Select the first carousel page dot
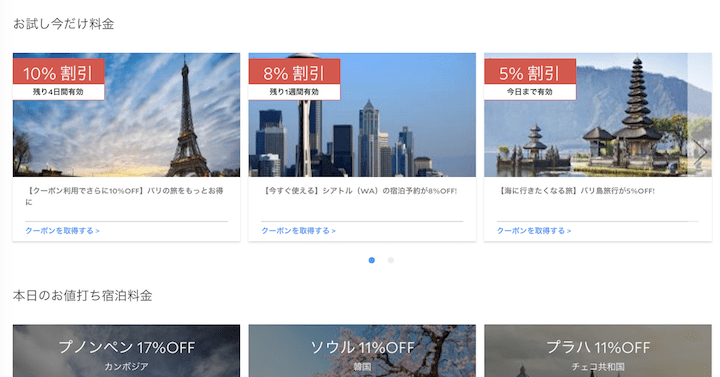The width and height of the screenshot is (720, 377). 371,260
